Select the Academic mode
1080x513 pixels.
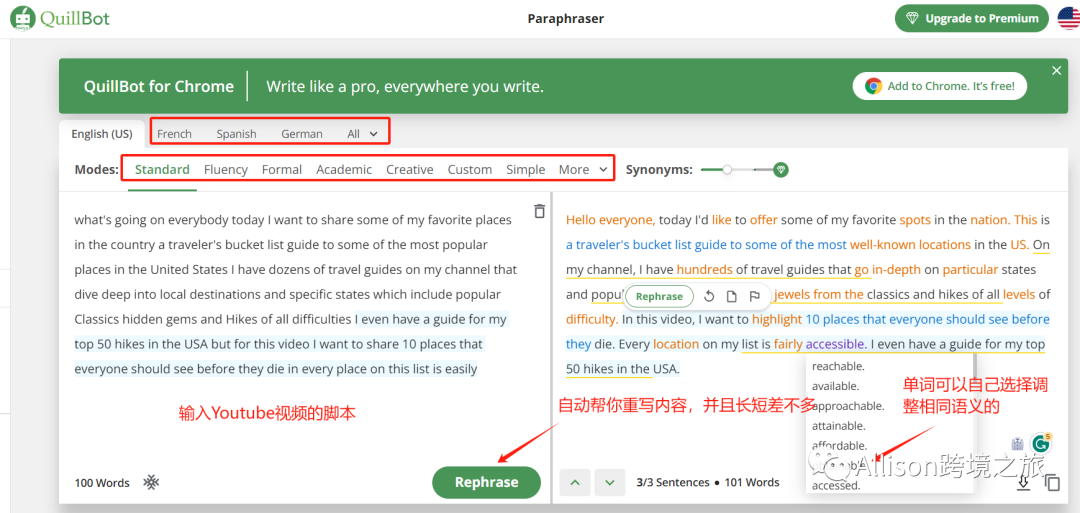pos(344,169)
